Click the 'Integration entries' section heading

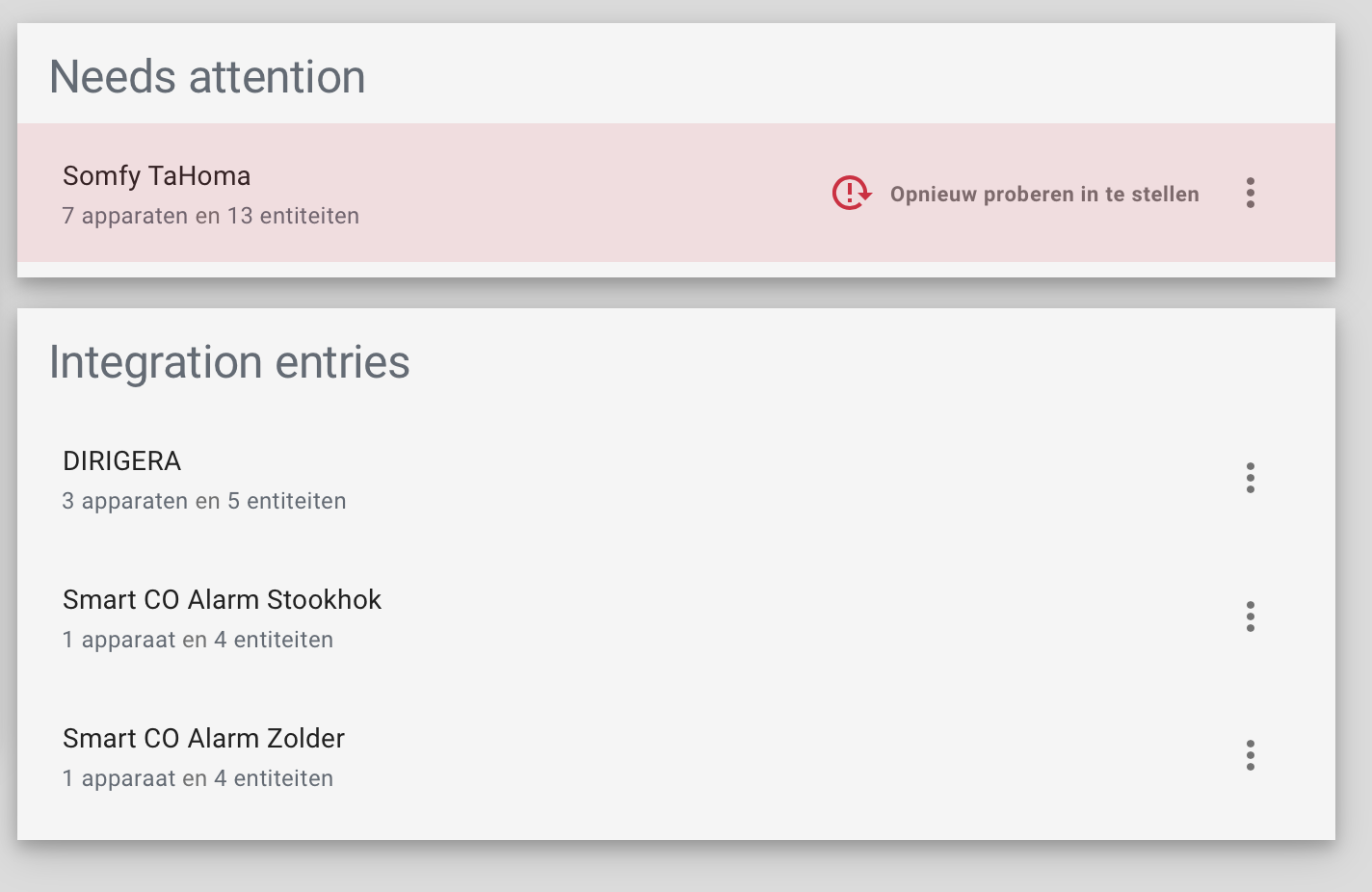[x=229, y=363]
